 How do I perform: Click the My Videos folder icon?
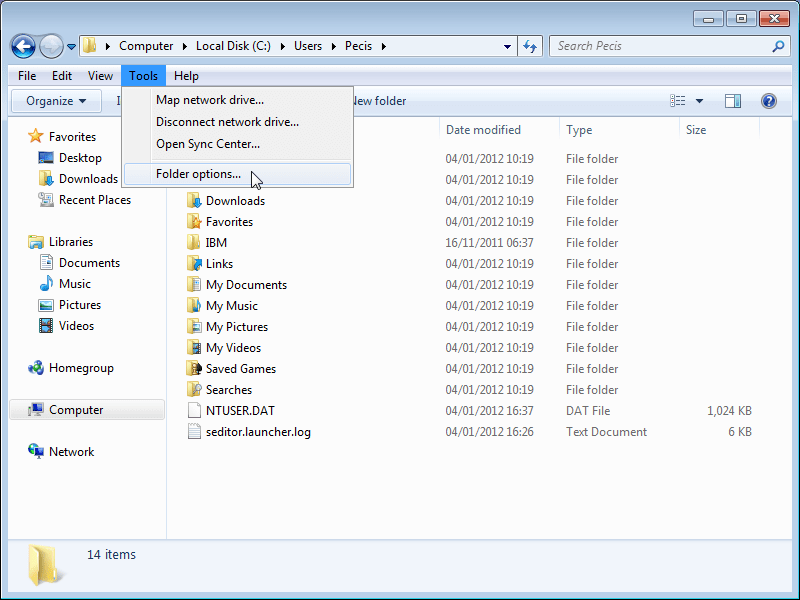click(194, 347)
